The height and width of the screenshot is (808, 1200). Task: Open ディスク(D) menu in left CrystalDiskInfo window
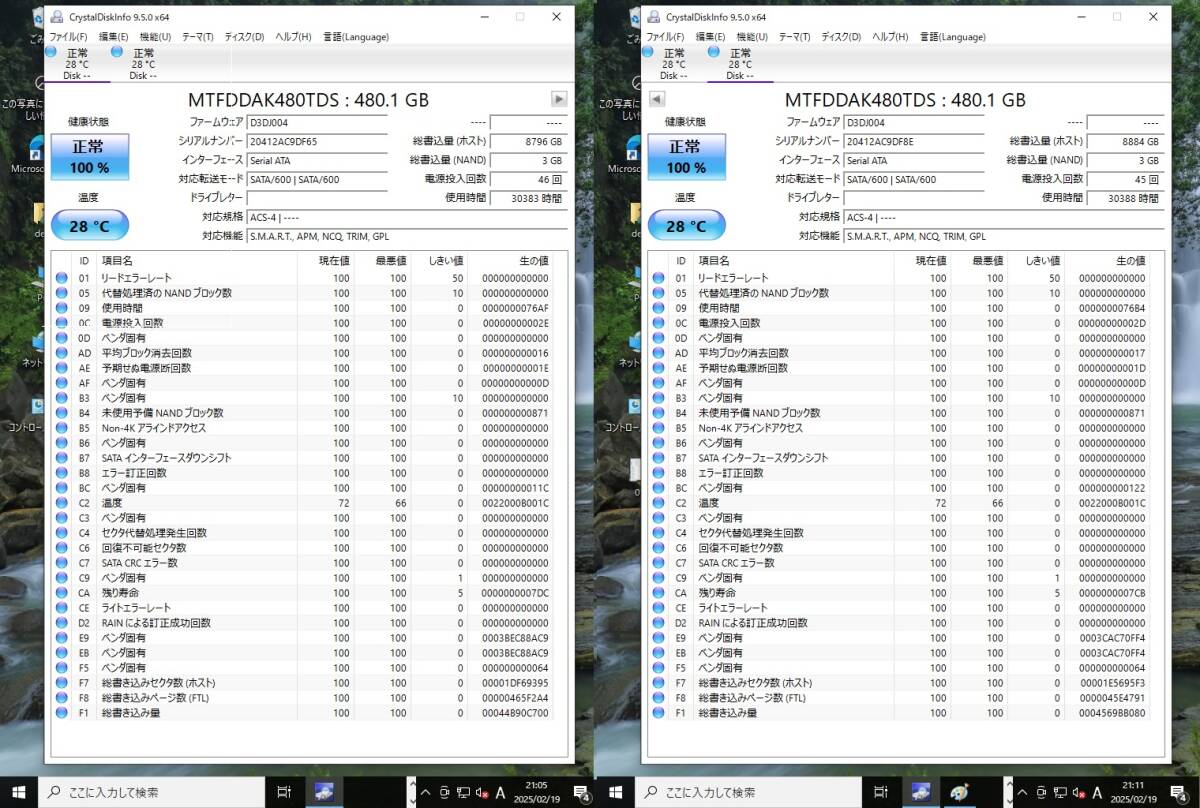[244, 37]
